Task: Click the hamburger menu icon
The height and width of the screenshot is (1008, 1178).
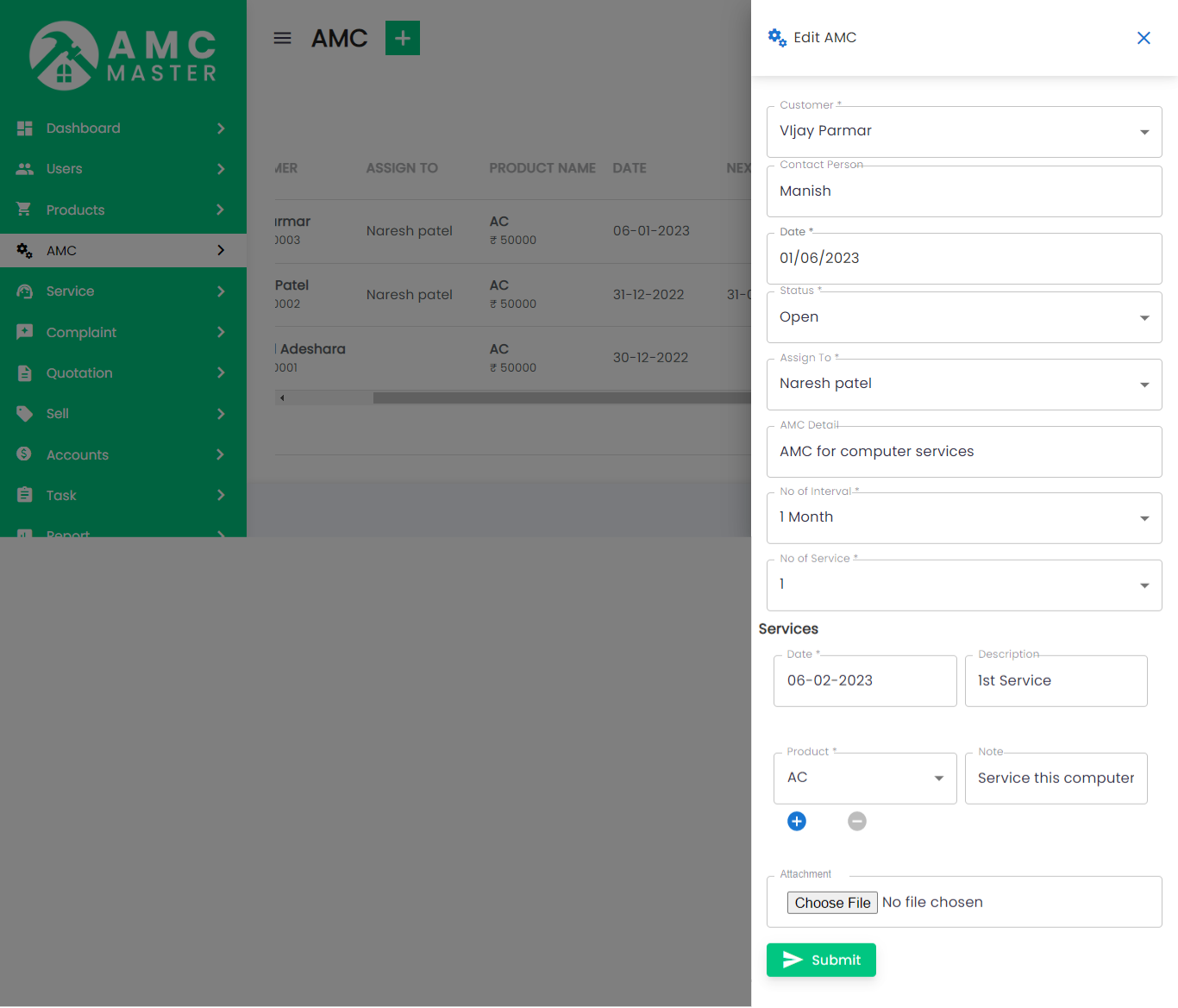Action: [282, 38]
